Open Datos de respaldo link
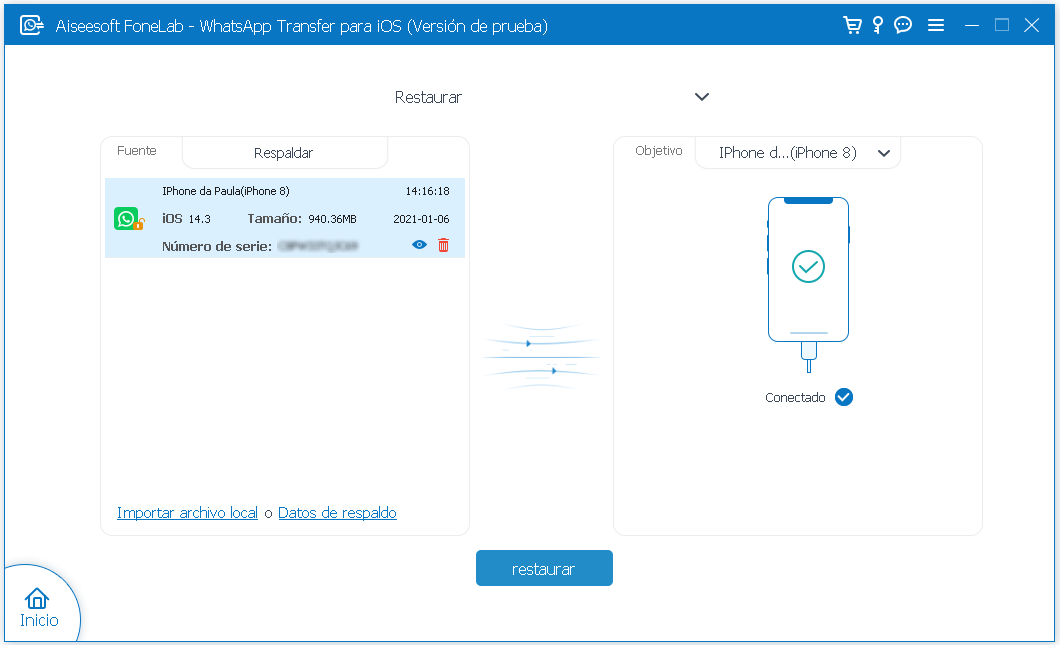 coord(337,513)
